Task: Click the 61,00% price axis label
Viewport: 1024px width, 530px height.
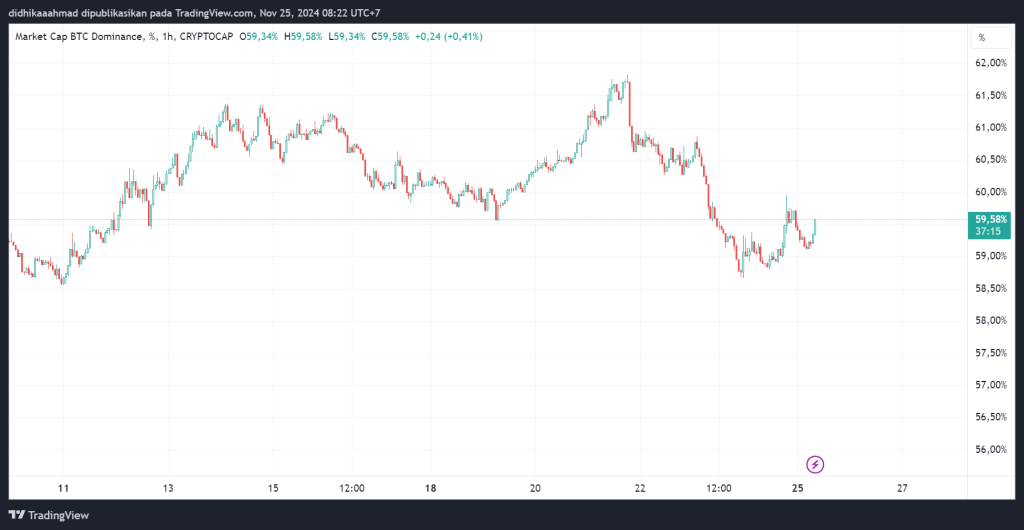Action: click(991, 127)
